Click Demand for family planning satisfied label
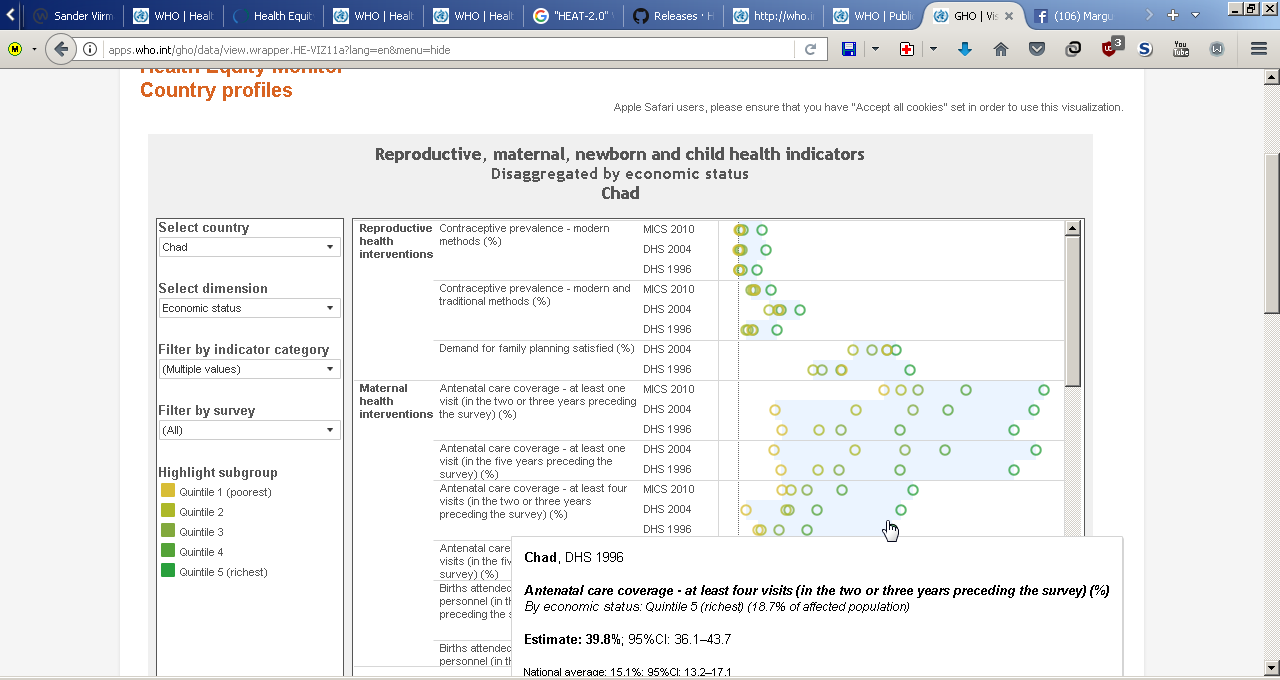Screen dimensions: 1280x680 (537, 348)
